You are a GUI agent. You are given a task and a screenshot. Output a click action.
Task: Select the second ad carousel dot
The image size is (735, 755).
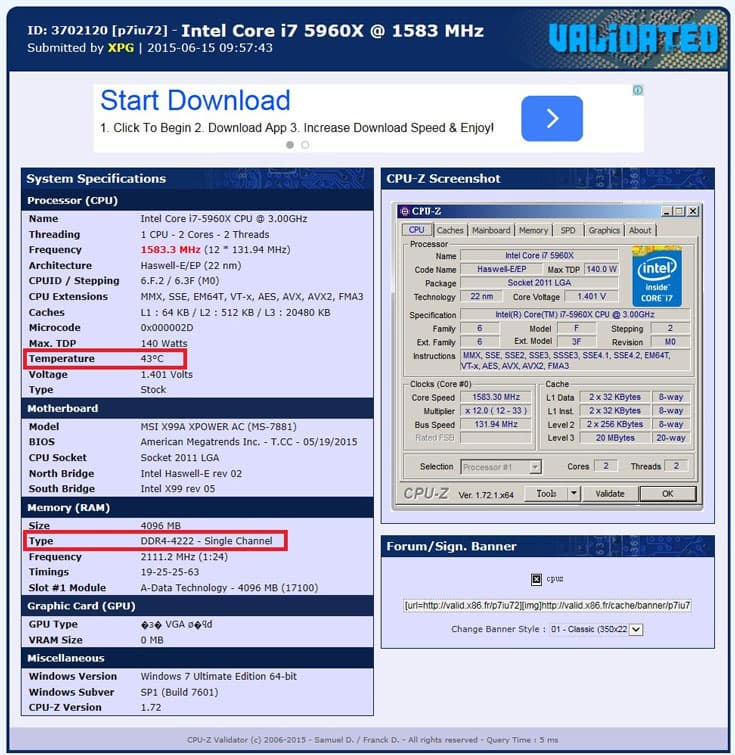click(x=305, y=144)
